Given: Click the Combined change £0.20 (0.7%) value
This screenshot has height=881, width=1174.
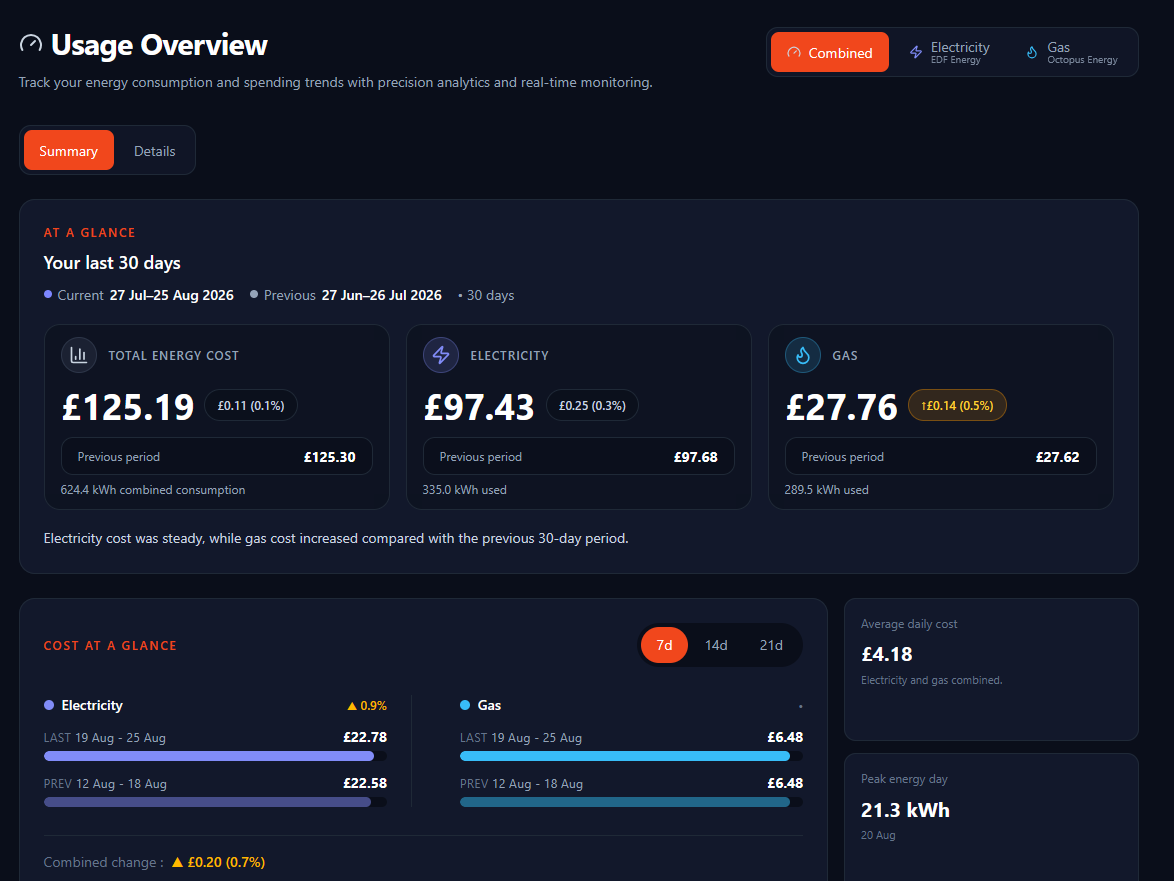Looking at the screenshot, I should (x=226, y=862).
